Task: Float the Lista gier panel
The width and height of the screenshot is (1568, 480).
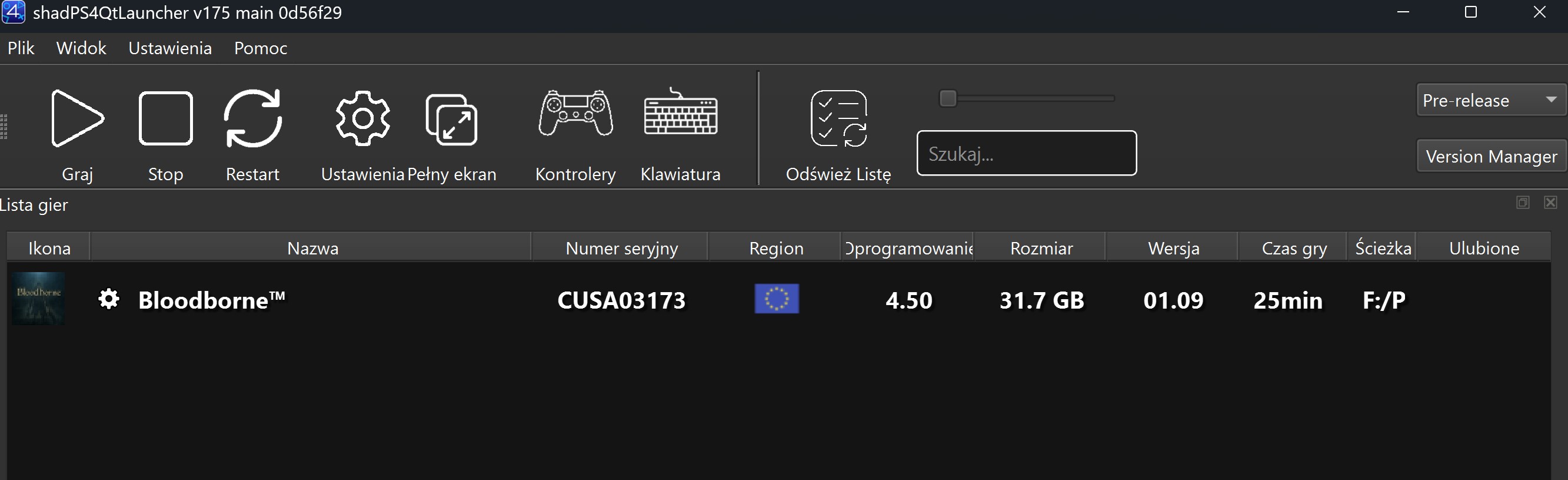Action: pyautogui.click(x=1522, y=202)
